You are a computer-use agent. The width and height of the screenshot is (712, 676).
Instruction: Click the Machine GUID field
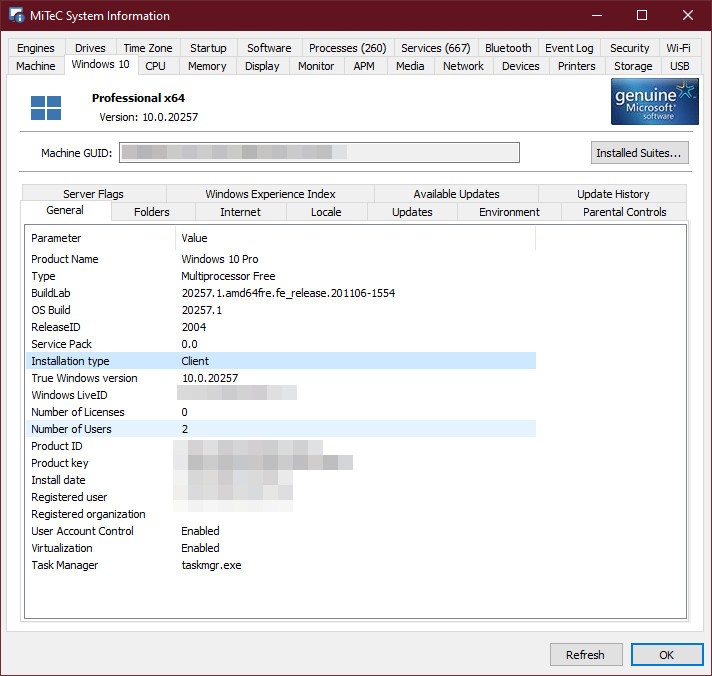click(319, 153)
